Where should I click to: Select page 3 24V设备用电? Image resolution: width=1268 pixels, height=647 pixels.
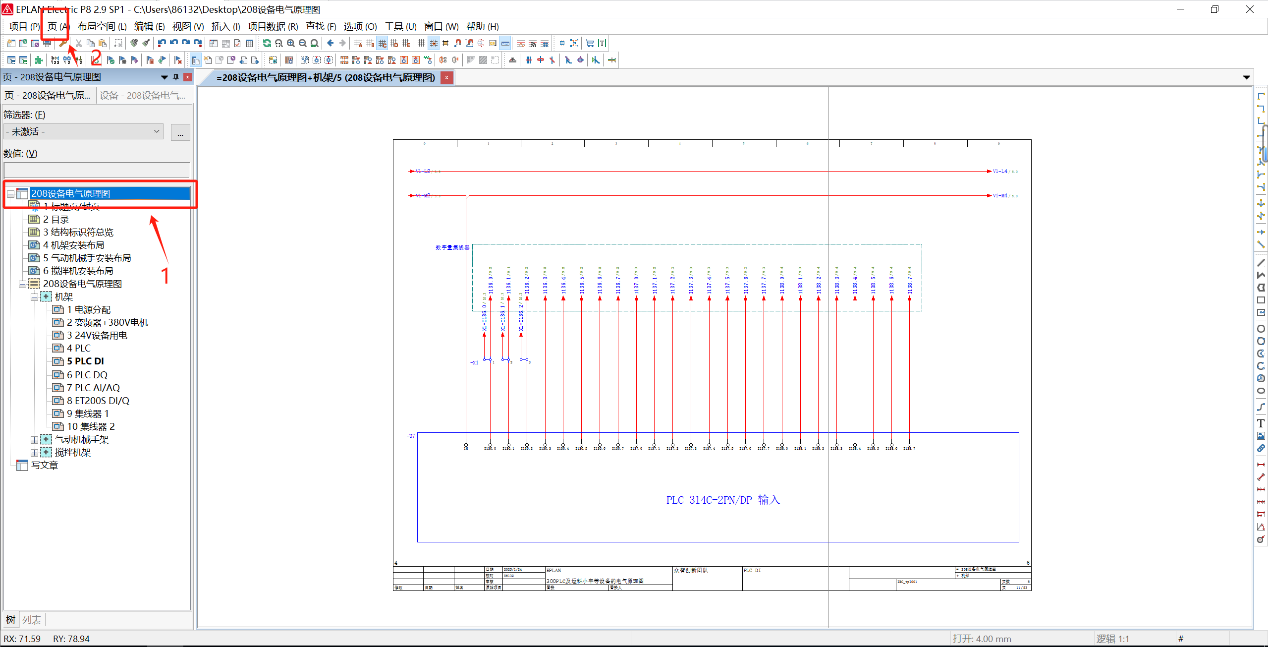97,336
